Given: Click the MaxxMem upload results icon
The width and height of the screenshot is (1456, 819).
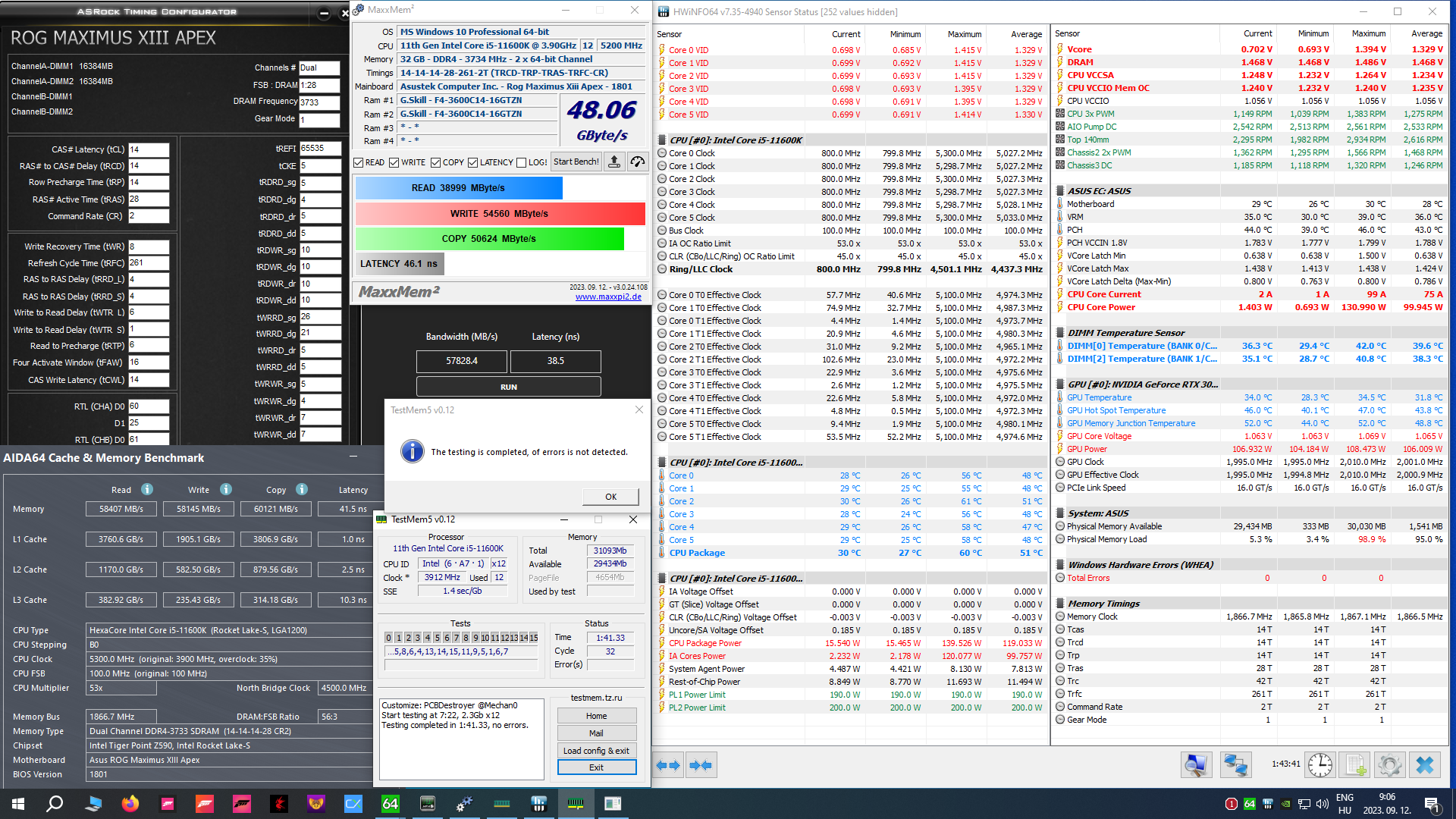Looking at the screenshot, I should pos(614,162).
